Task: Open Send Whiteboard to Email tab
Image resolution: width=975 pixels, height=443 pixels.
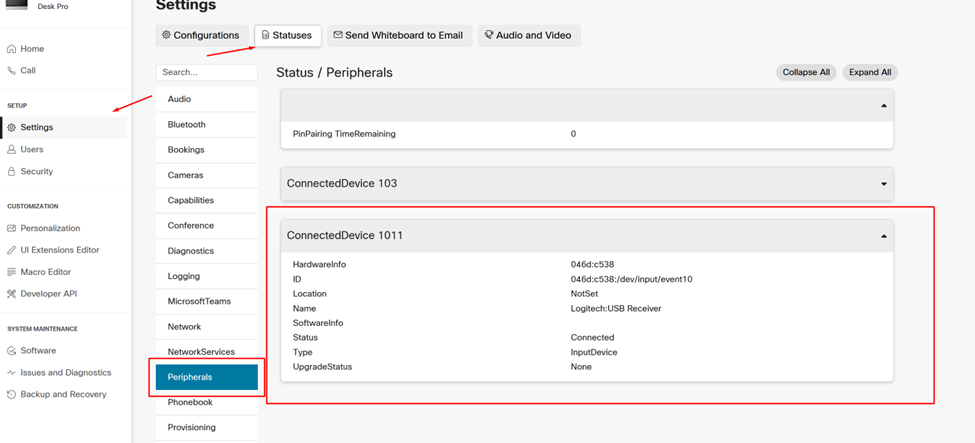Action: pos(398,35)
